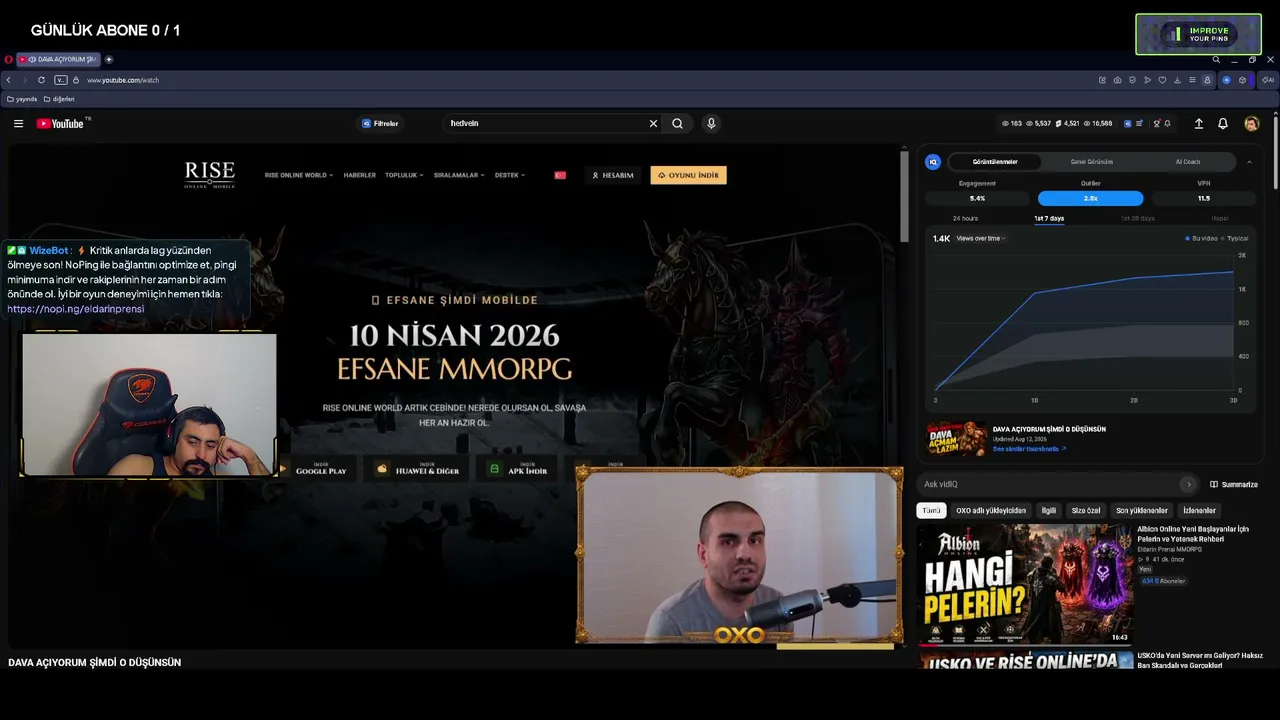This screenshot has height=720, width=1280.
Task: Expand the Destek menu
Action: 509,175
